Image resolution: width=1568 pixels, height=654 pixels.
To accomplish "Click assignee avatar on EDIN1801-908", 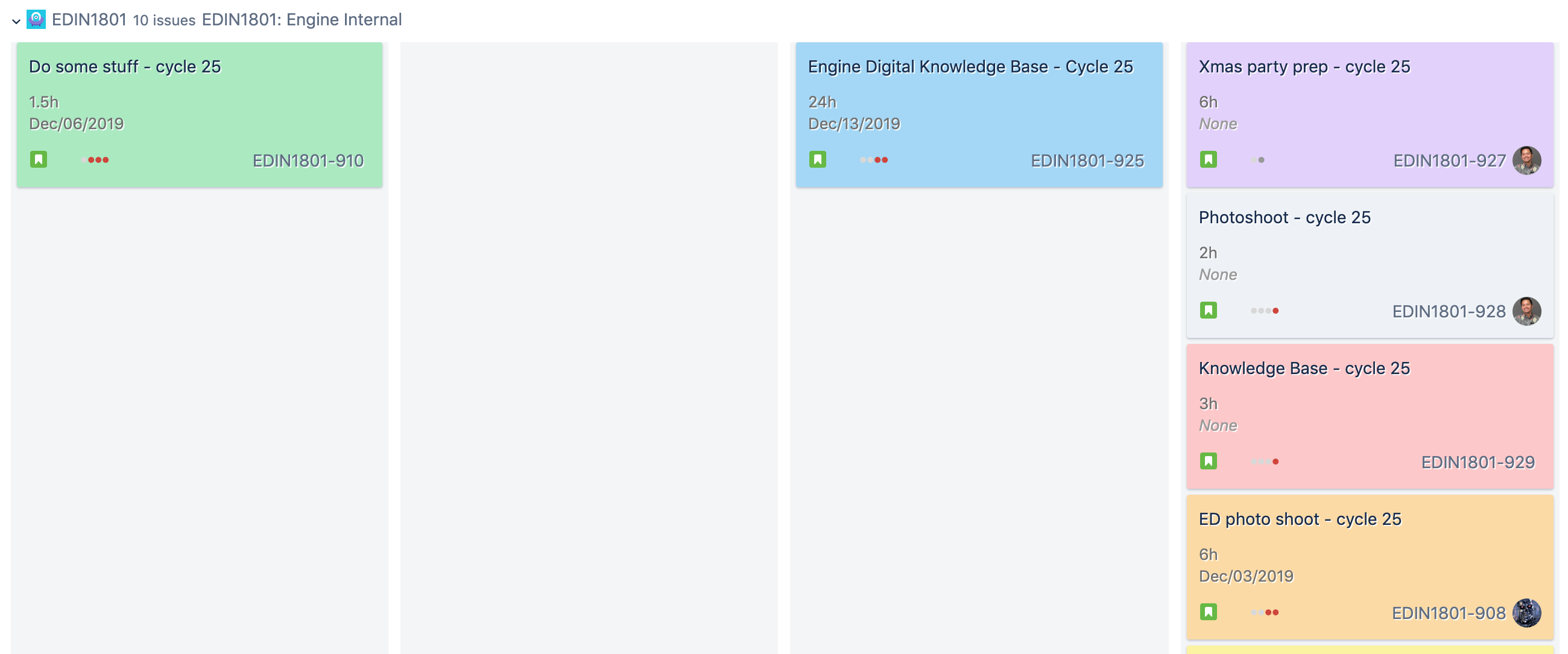I will [x=1526, y=612].
